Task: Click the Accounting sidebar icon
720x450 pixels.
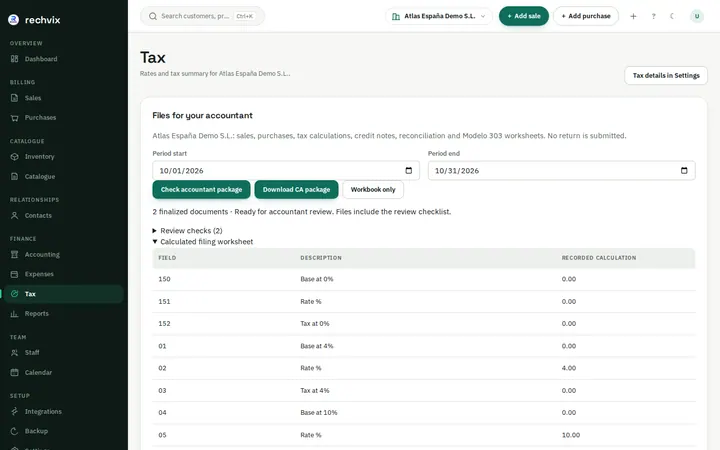Action: point(15,254)
